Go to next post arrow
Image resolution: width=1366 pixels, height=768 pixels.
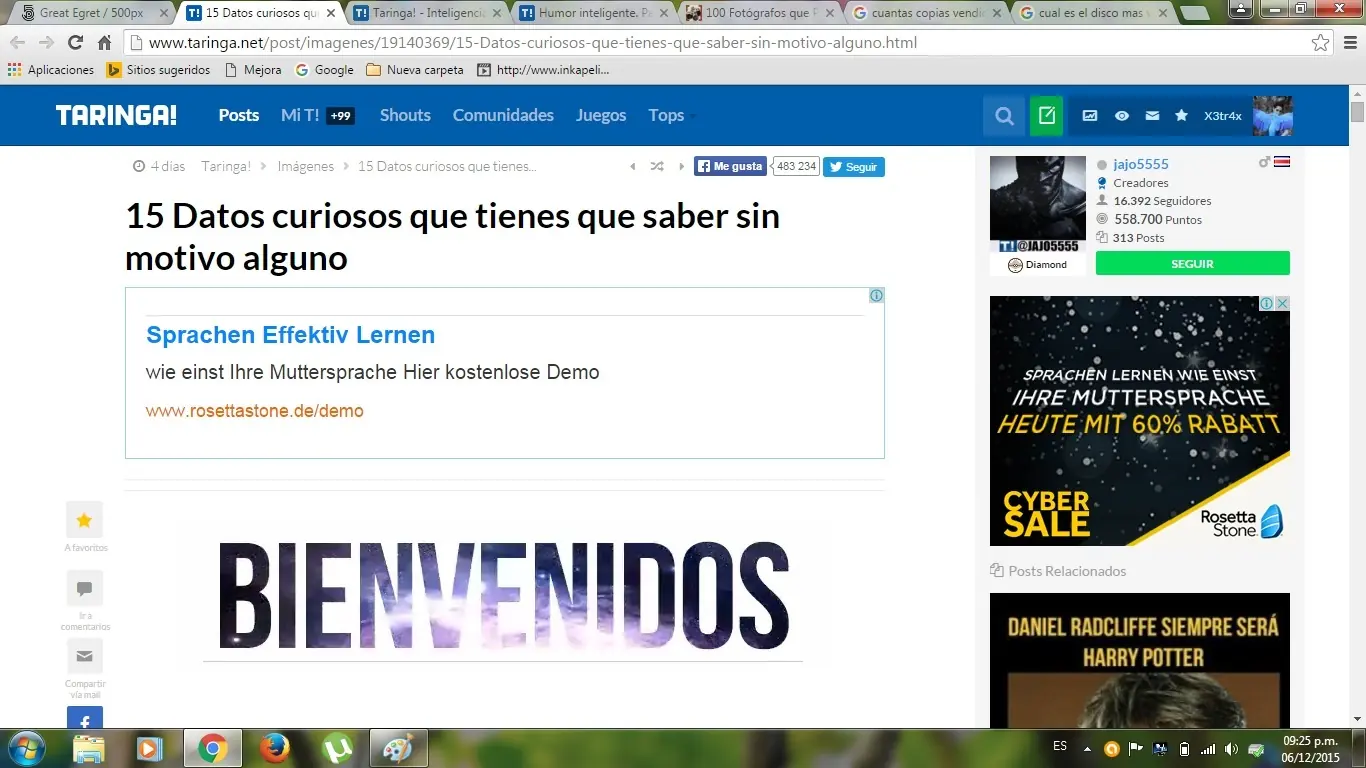682,167
